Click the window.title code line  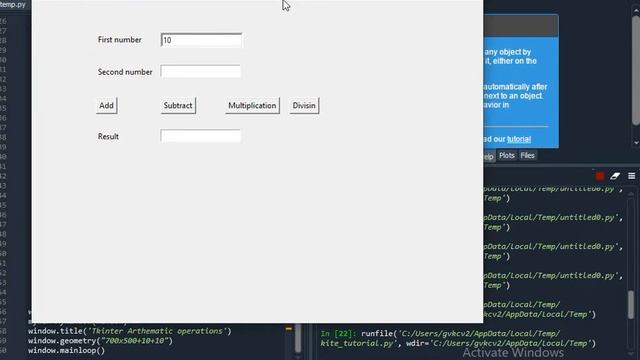[130, 331]
